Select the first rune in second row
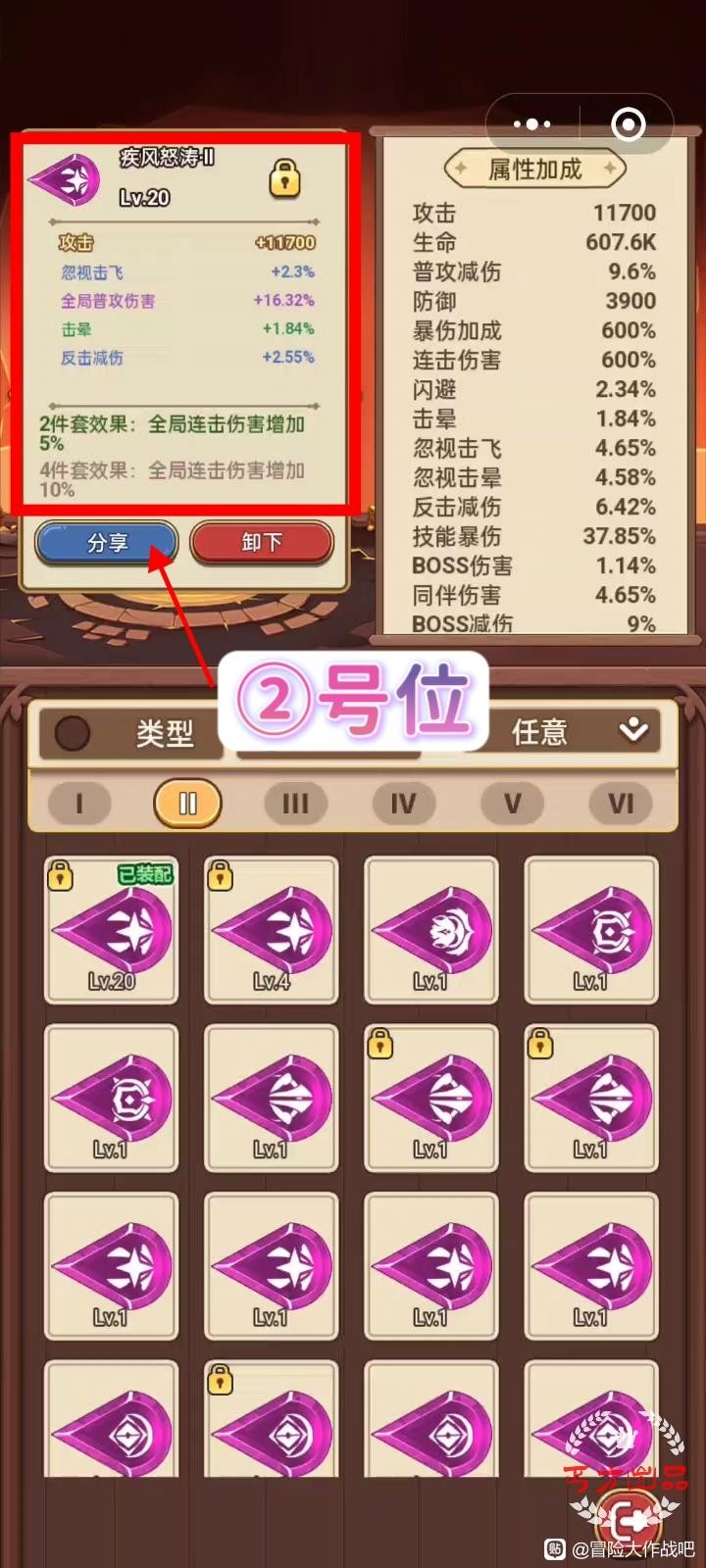Screen dimensions: 706x1568 [112, 1099]
